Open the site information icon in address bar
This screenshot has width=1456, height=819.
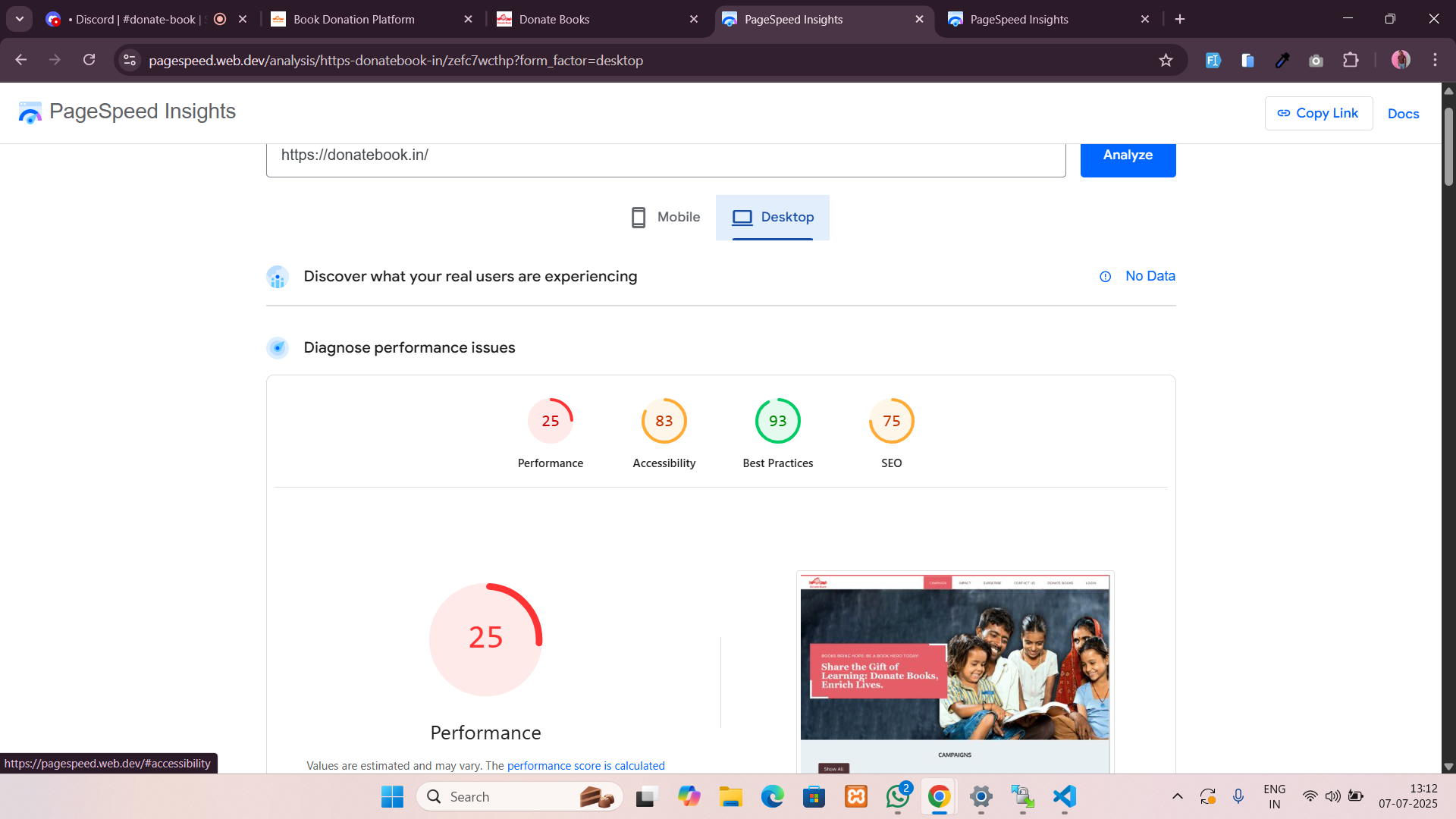click(x=130, y=61)
